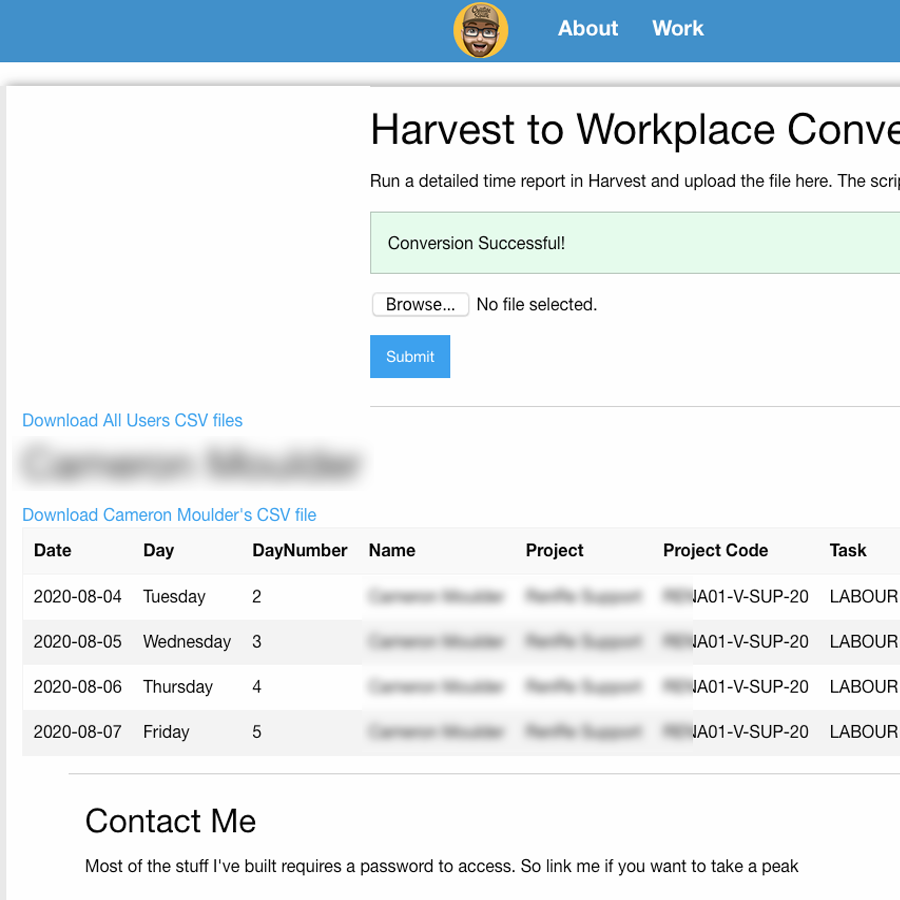Click the 'No file selected.' label
900x900 pixels.
tap(536, 305)
